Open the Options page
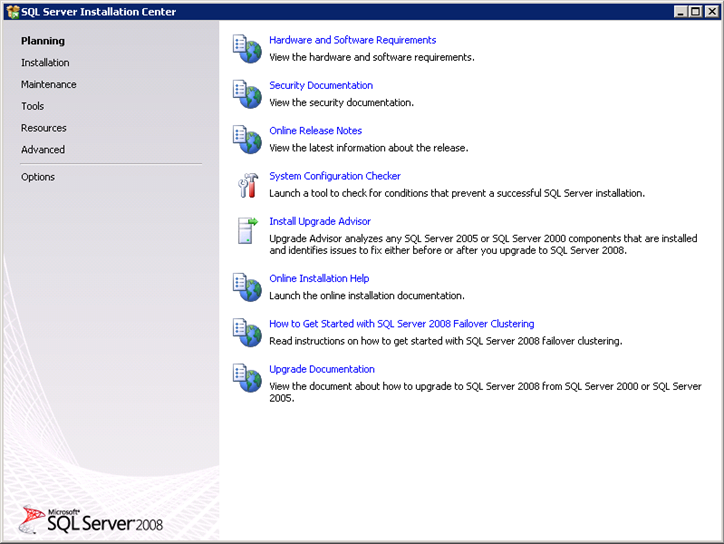 pos(37,177)
